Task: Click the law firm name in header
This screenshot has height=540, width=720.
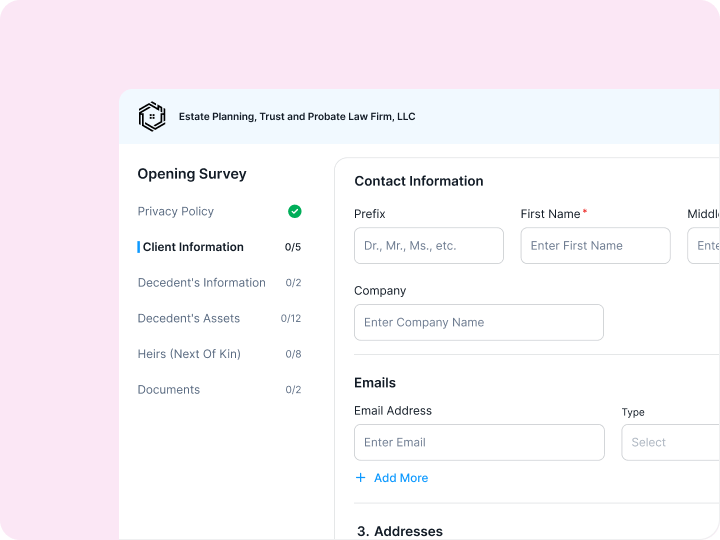Action: [x=297, y=117]
